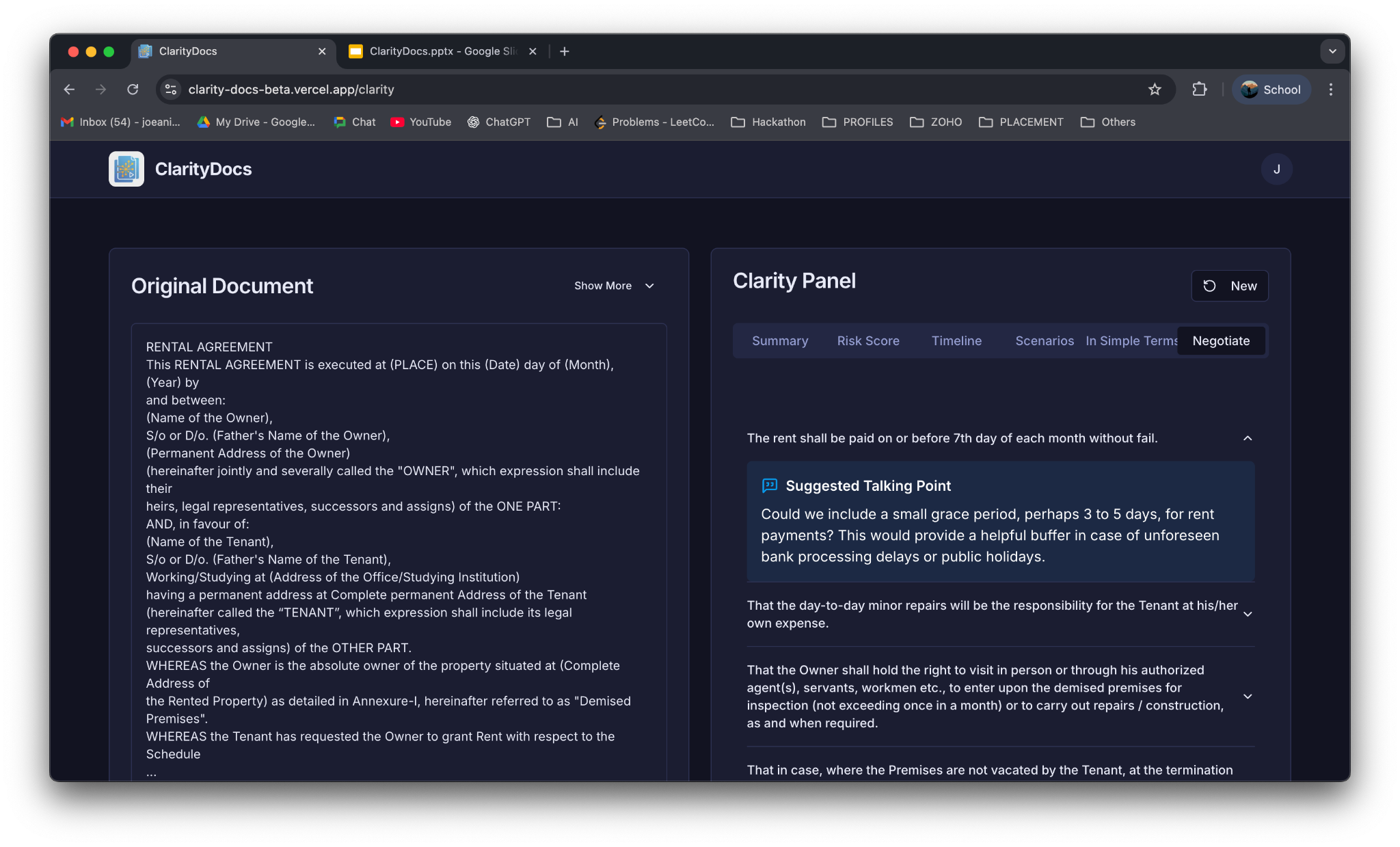Switch to the Risk Score tab
This screenshot has width=1400, height=847.
point(867,340)
